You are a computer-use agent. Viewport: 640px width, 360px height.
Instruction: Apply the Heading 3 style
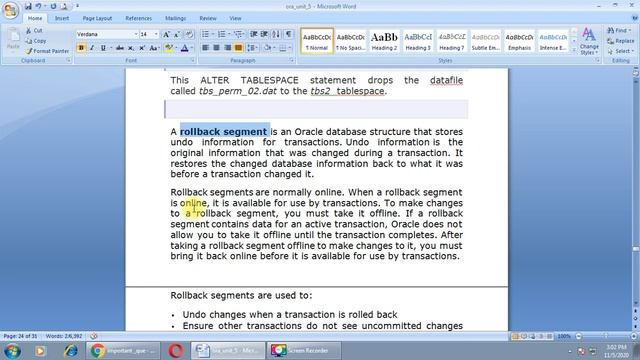[x=418, y=41]
